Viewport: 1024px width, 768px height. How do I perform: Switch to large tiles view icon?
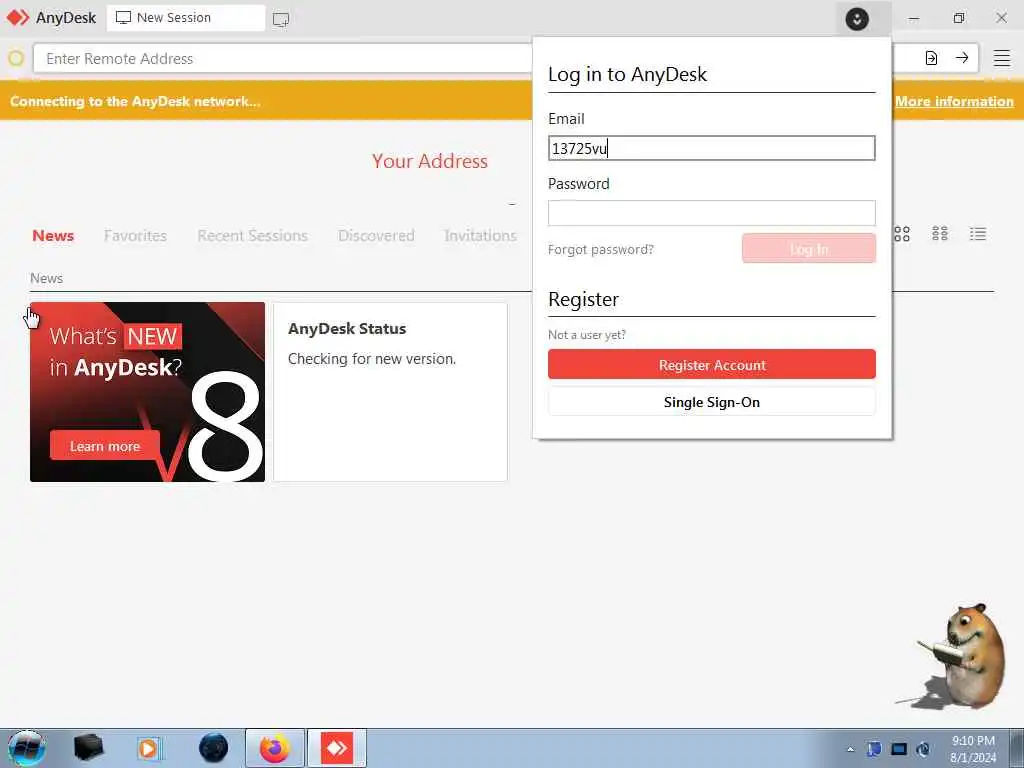pyautogui.click(x=902, y=234)
